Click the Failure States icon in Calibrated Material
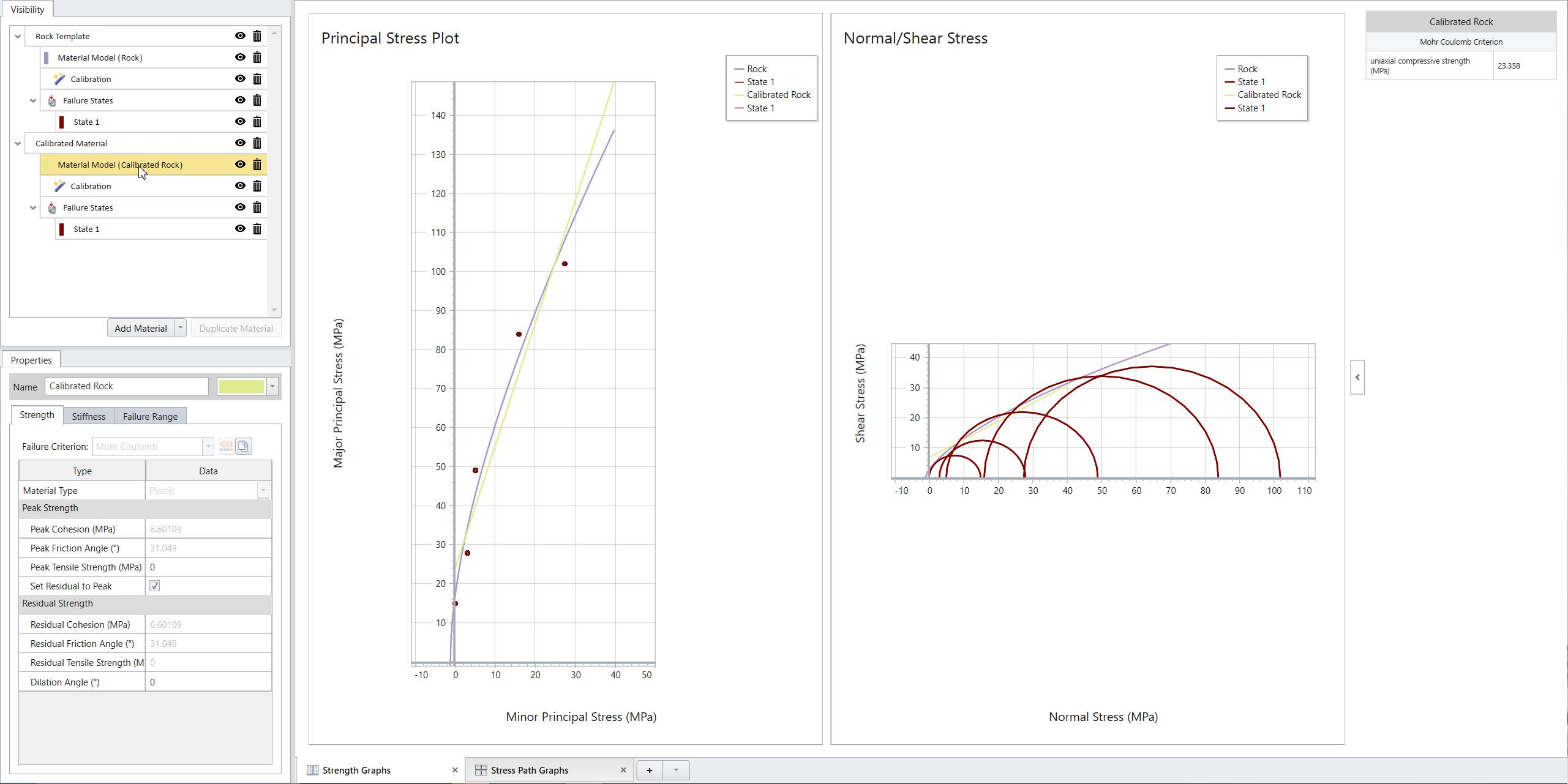Viewport: 1568px width, 784px height. 51,207
